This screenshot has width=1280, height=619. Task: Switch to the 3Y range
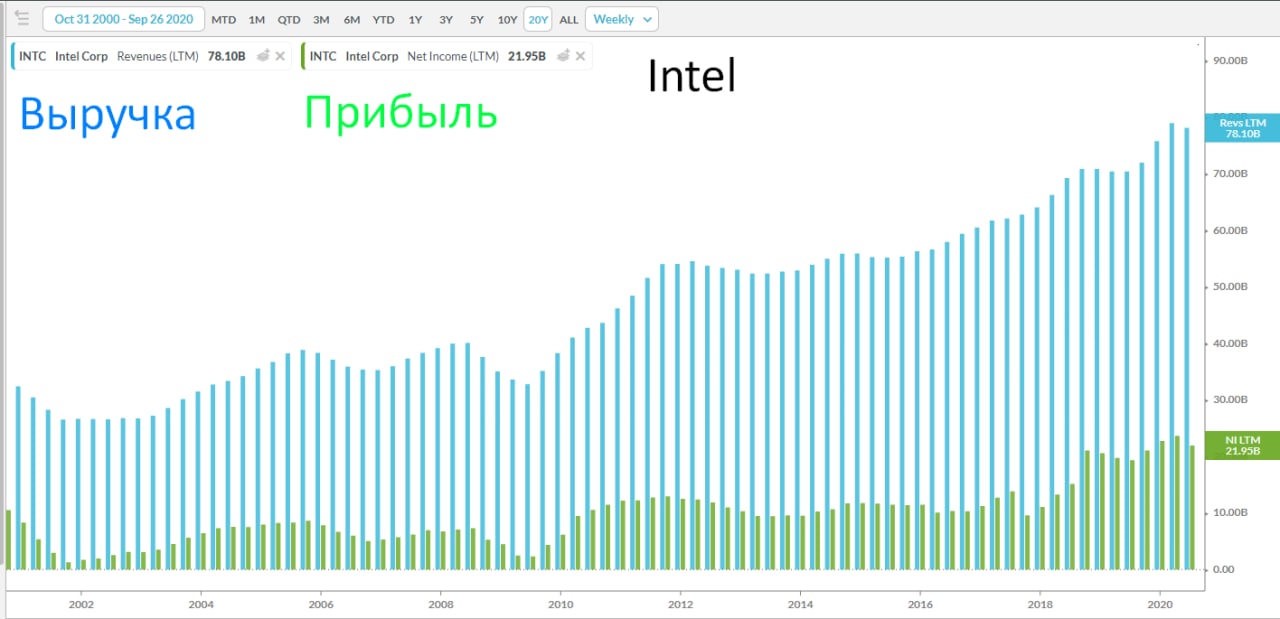pyautogui.click(x=446, y=19)
